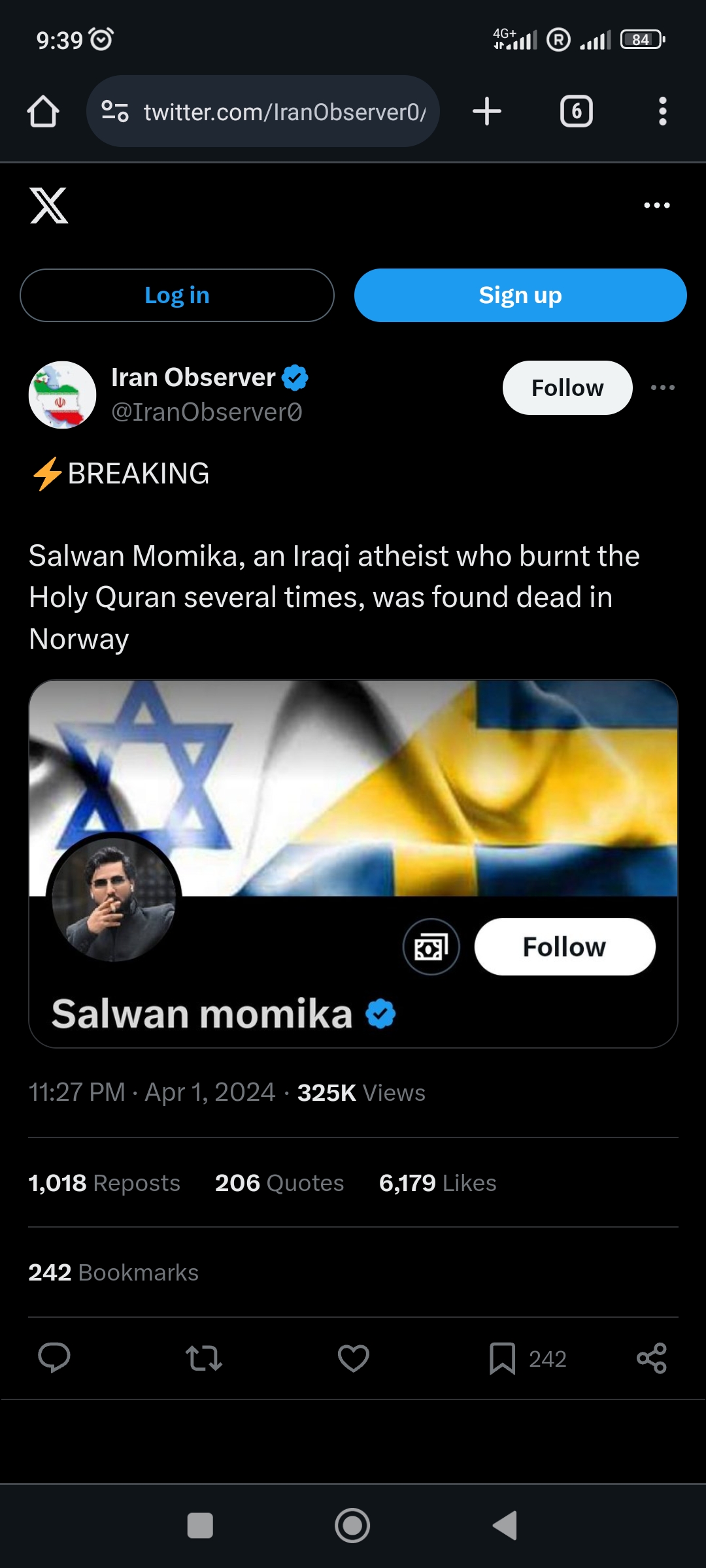This screenshot has width=706, height=1568.
Task: Open the embedded Salwan momika screenshot
Action: click(x=353, y=862)
